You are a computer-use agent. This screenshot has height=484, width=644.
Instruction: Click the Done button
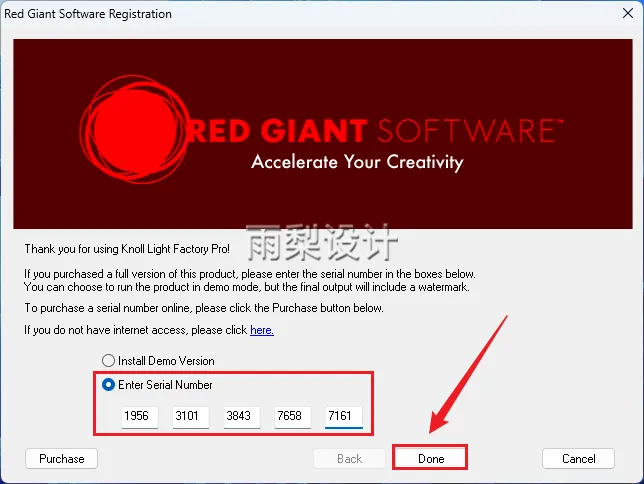(430, 459)
